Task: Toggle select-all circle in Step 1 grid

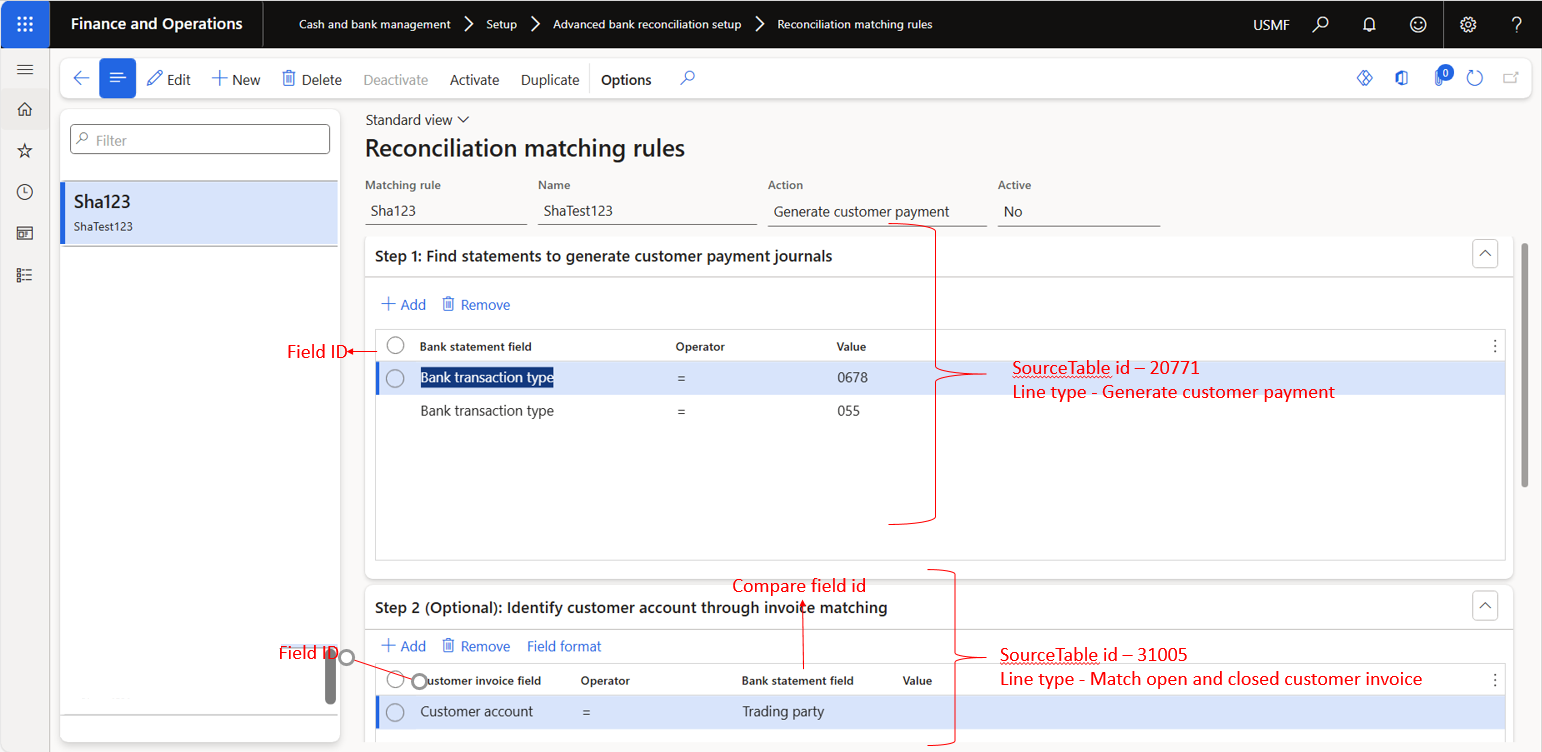Action: click(x=395, y=345)
